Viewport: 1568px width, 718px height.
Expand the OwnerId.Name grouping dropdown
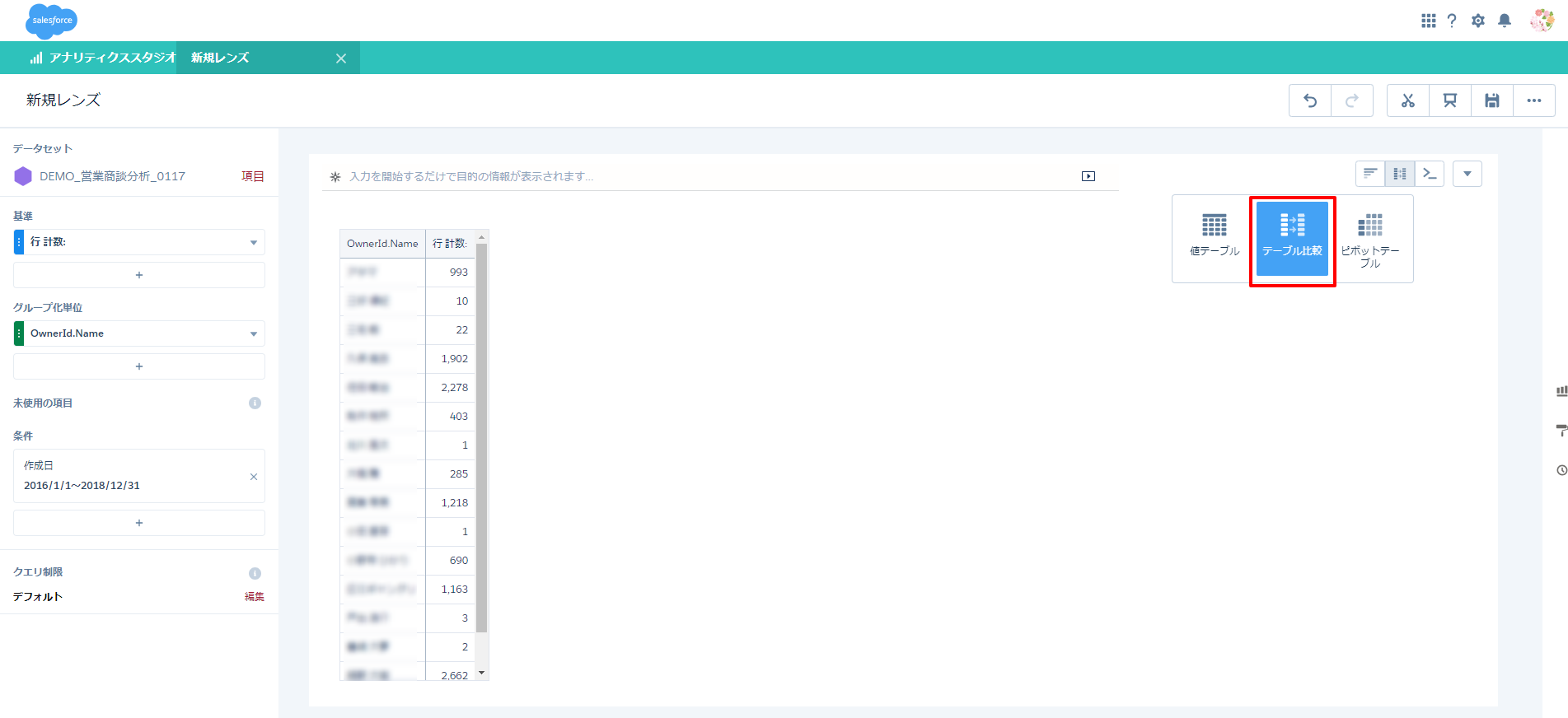pos(253,333)
